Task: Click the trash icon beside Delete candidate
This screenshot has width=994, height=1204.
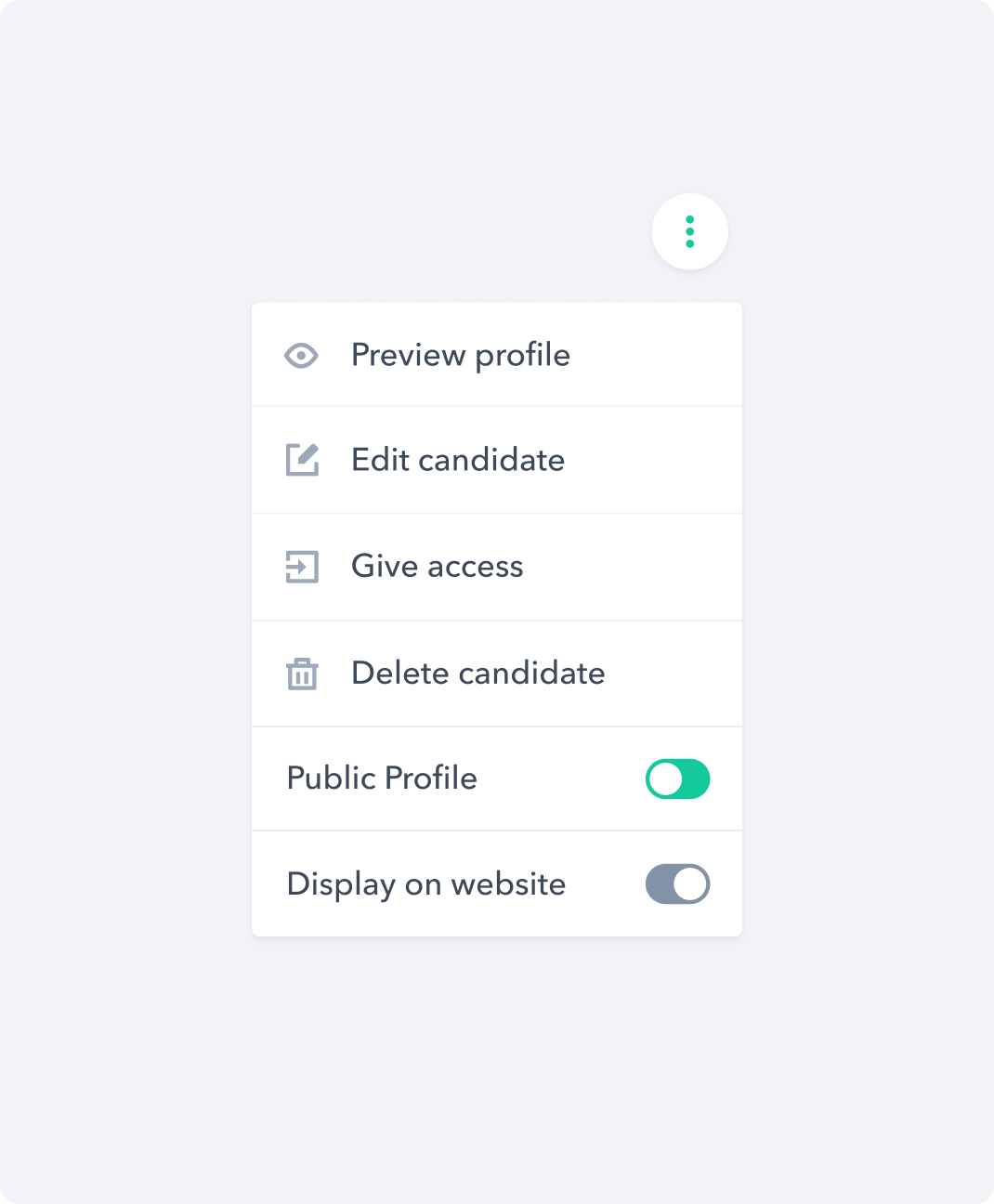Action: coord(301,674)
